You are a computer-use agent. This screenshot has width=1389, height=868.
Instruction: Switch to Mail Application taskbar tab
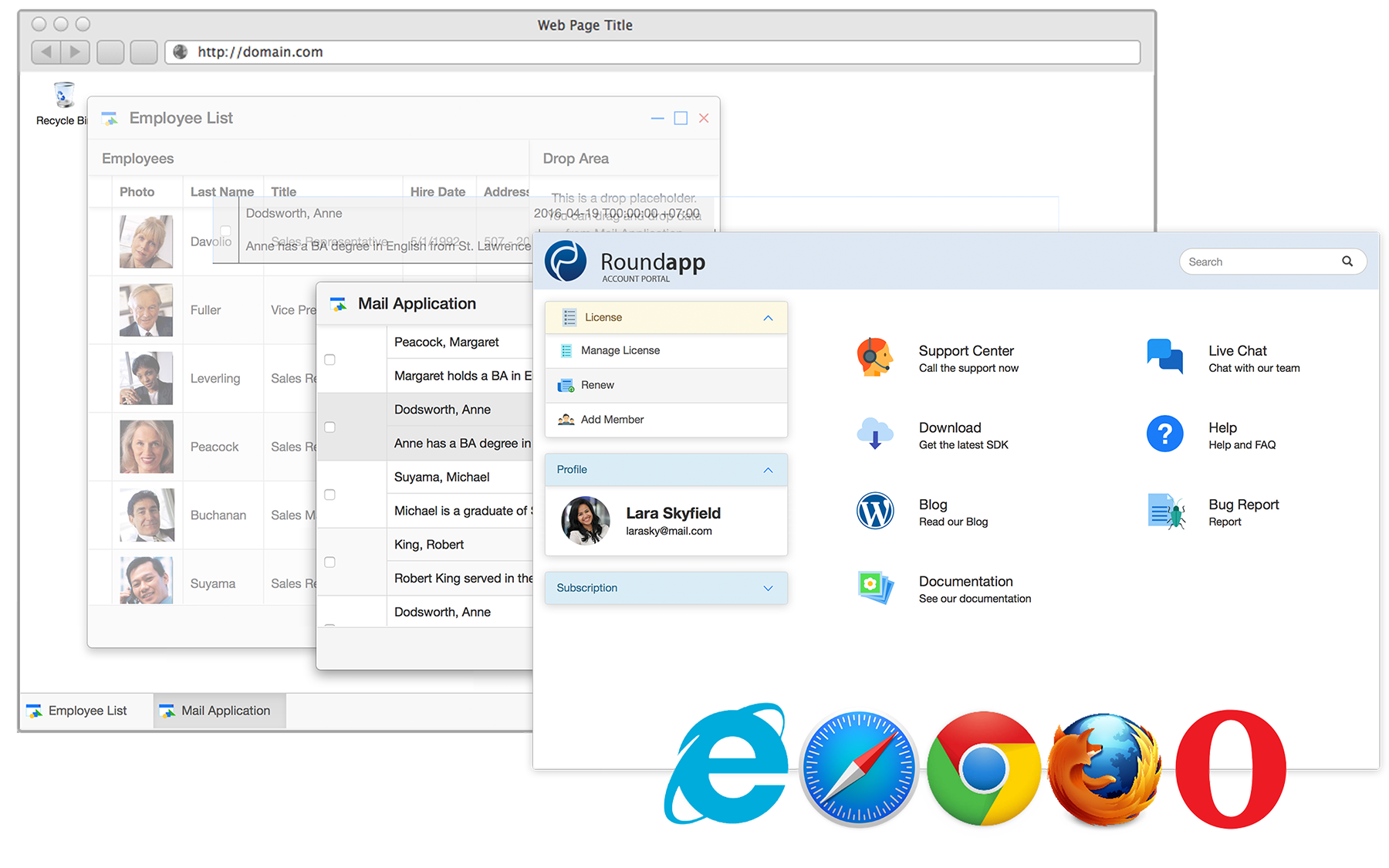pyautogui.click(x=219, y=711)
